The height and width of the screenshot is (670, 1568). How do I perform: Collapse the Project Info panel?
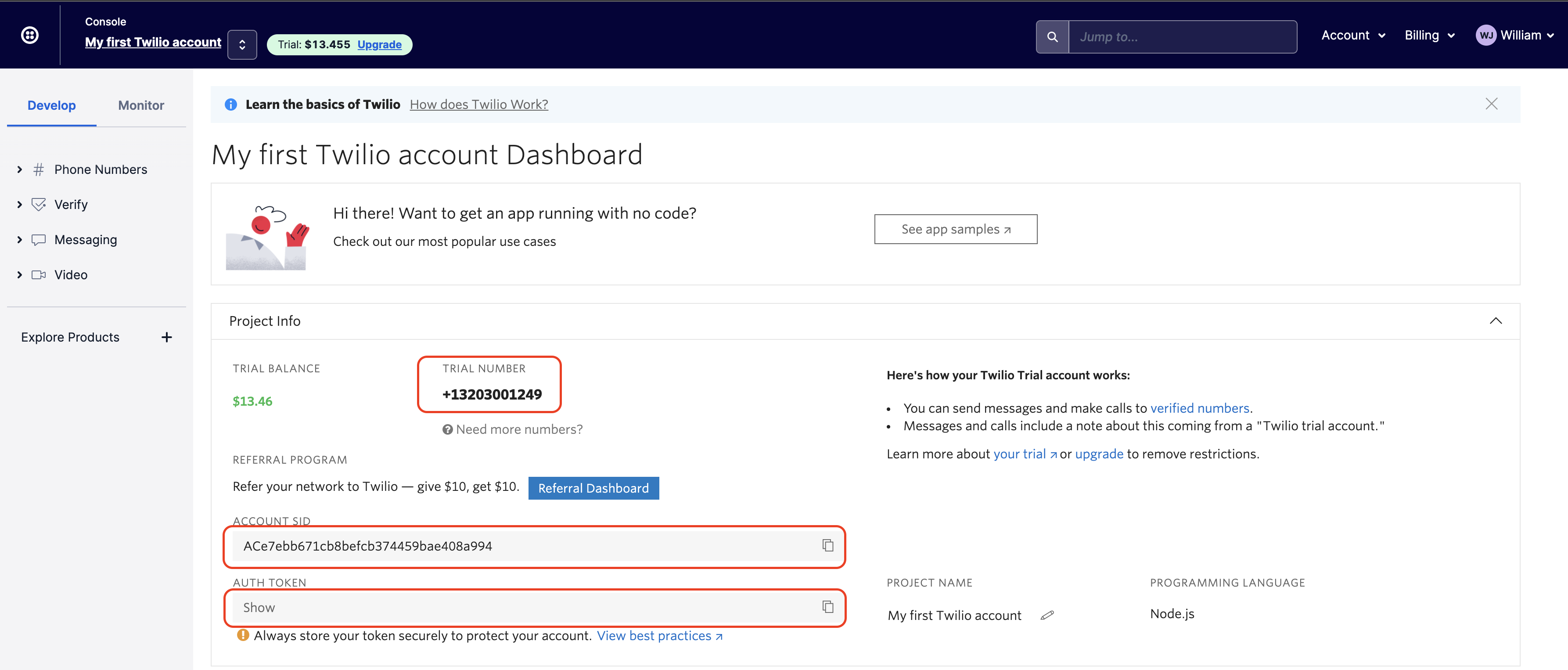pyautogui.click(x=1495, y=321)
